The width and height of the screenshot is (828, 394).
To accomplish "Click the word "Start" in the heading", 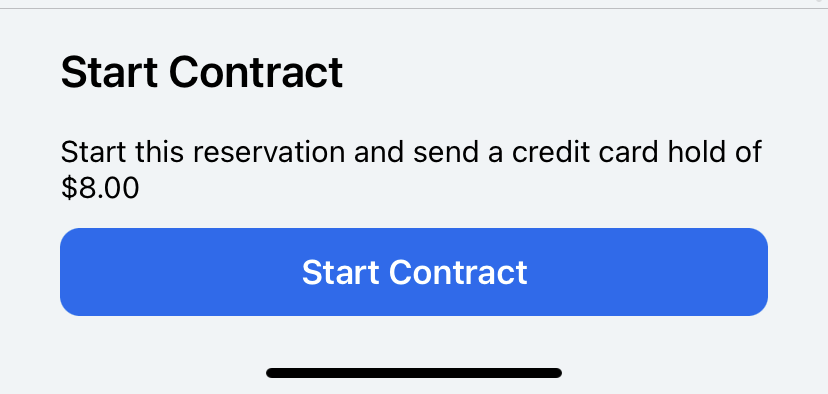I will tap(109, 72).
